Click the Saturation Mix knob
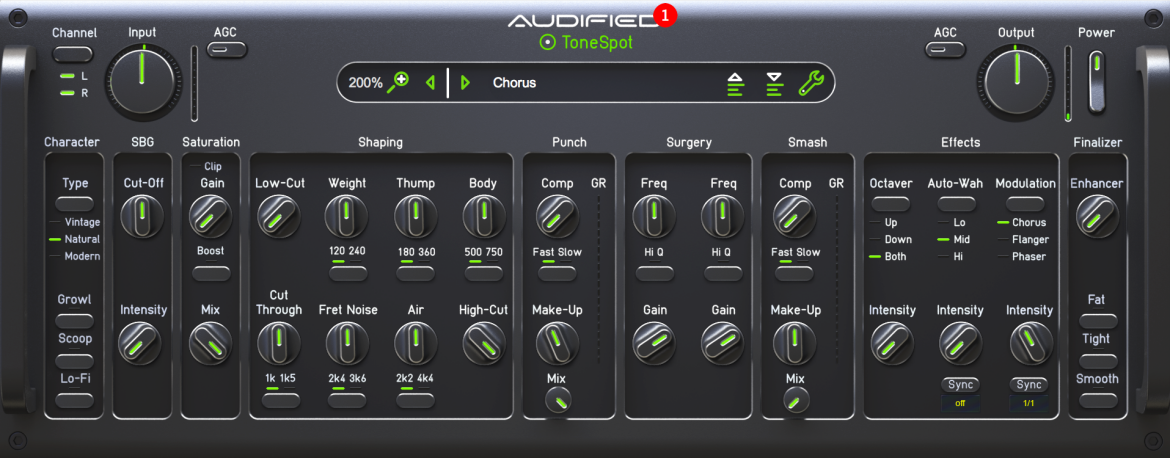Screen dimensions: 1170x458 [x=210, y=345]
